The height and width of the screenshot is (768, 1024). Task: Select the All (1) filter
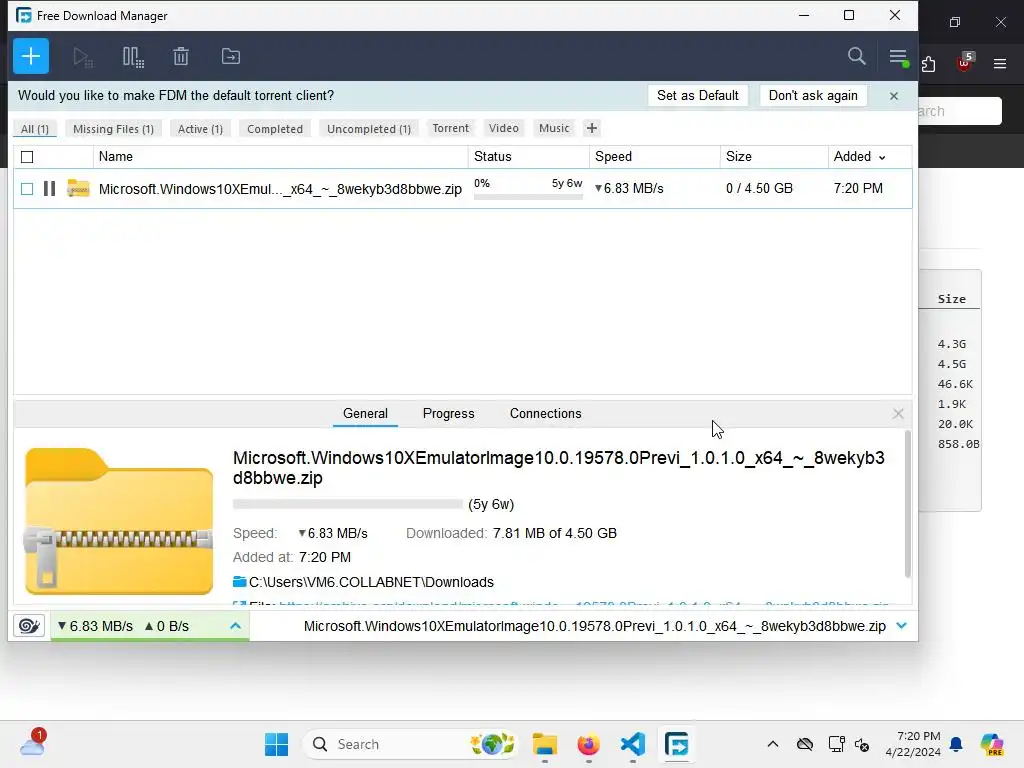point(35,129)
